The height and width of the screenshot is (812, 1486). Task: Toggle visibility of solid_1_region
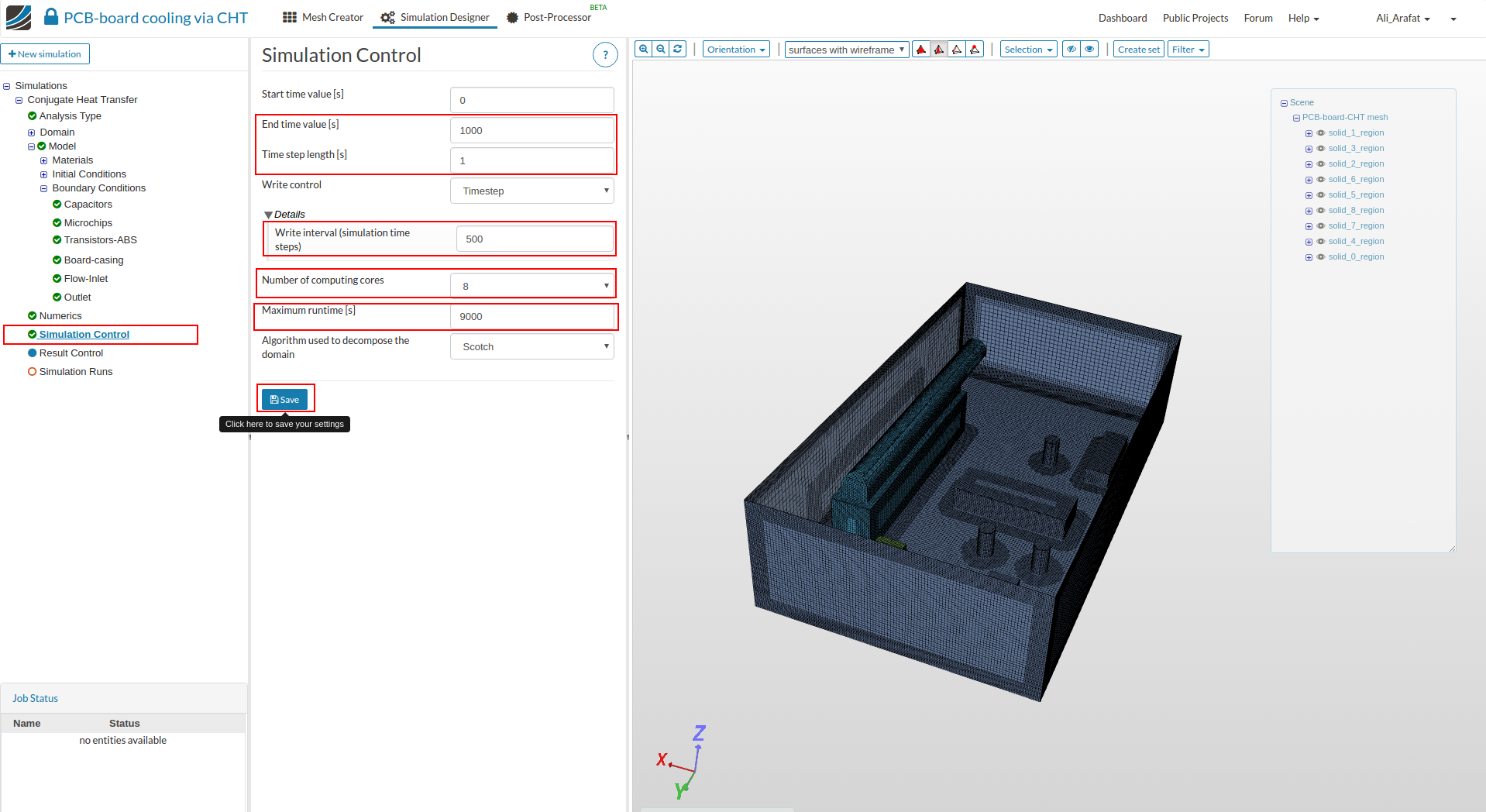click(x=1321, y=133)
